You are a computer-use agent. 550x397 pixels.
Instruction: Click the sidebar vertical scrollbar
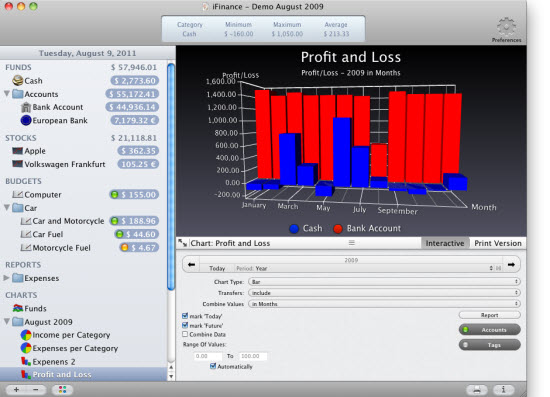(x=171, y=177)
